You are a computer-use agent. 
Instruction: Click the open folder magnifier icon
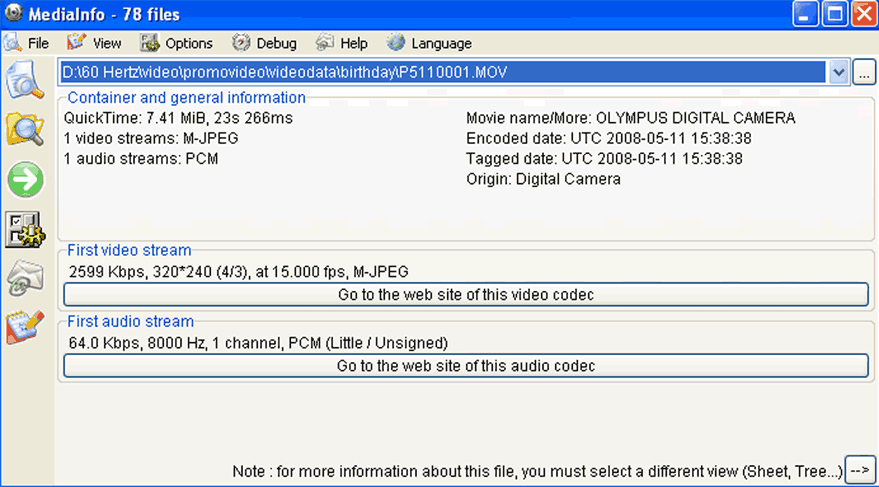tap(25, 130)
